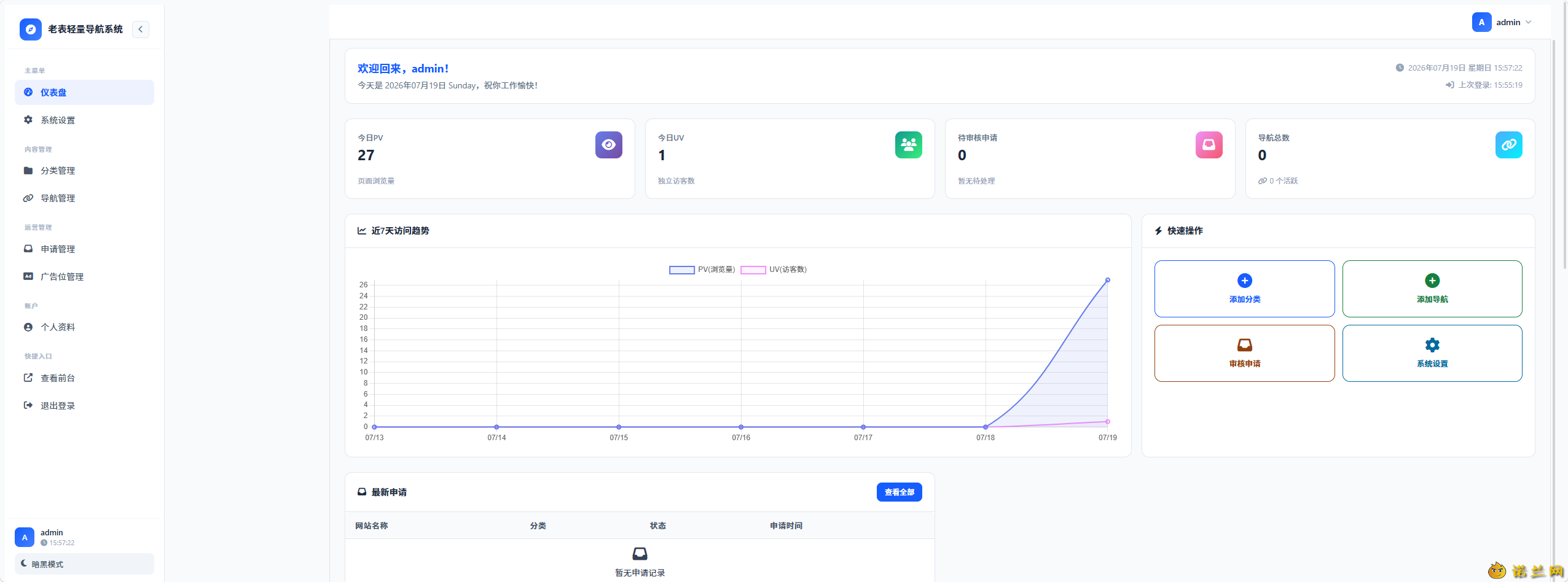Click the 网站名称 table column header

click(x=372, y=526)
